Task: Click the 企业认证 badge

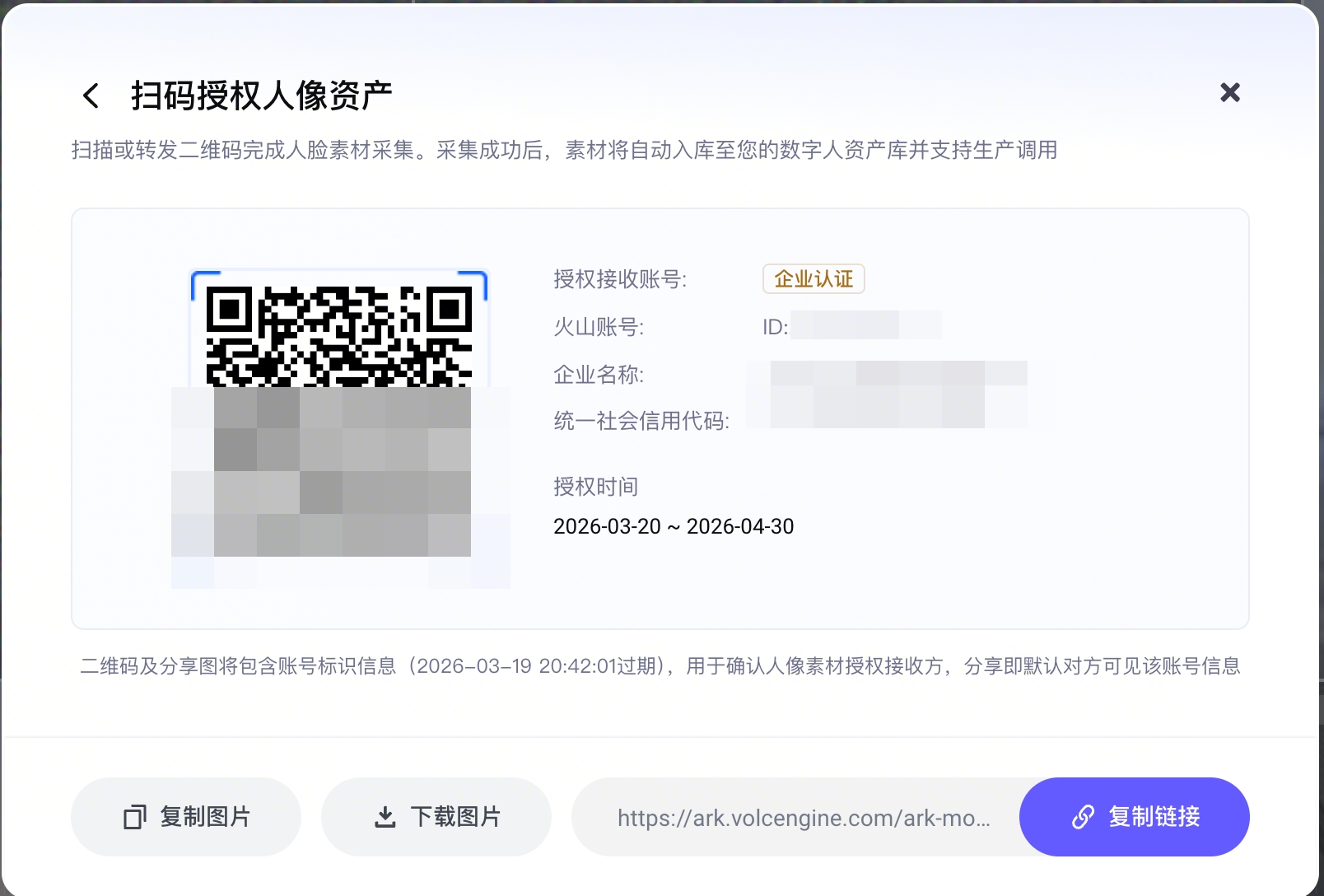Action: coord(814,279)
